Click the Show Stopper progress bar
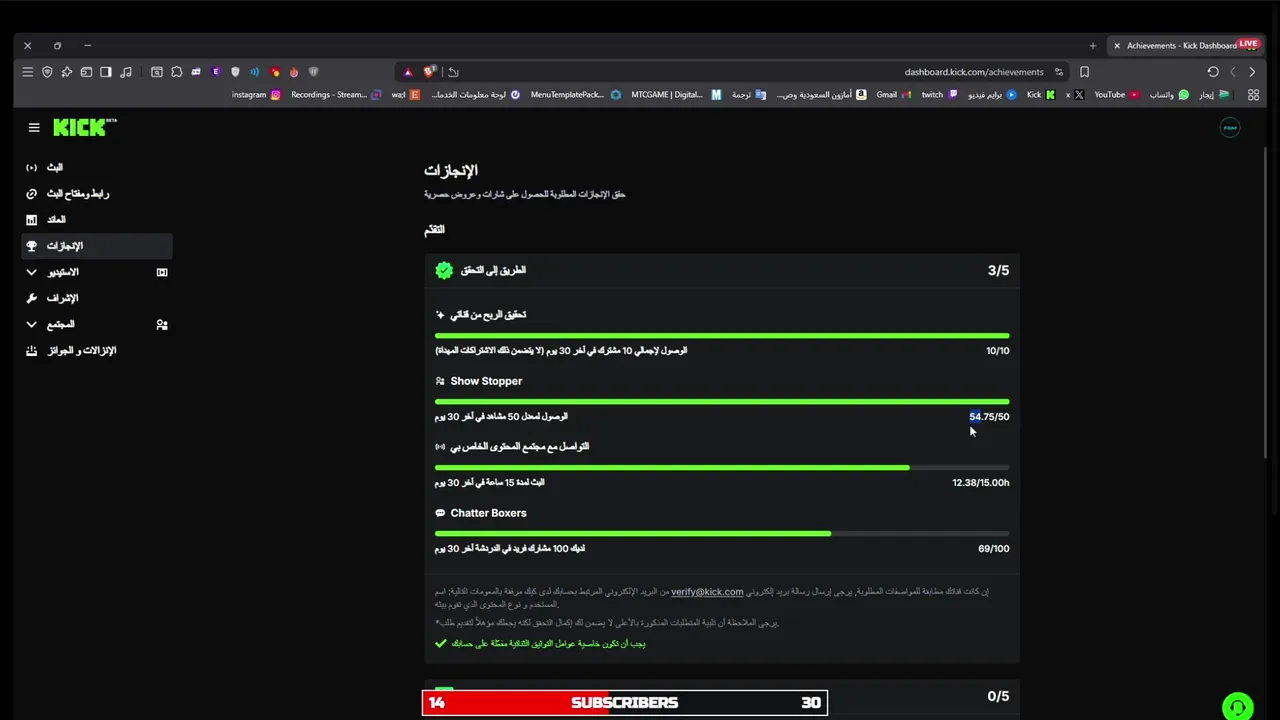The height and width of the screenshot is (720, 1280). click(x=722, y=402)
